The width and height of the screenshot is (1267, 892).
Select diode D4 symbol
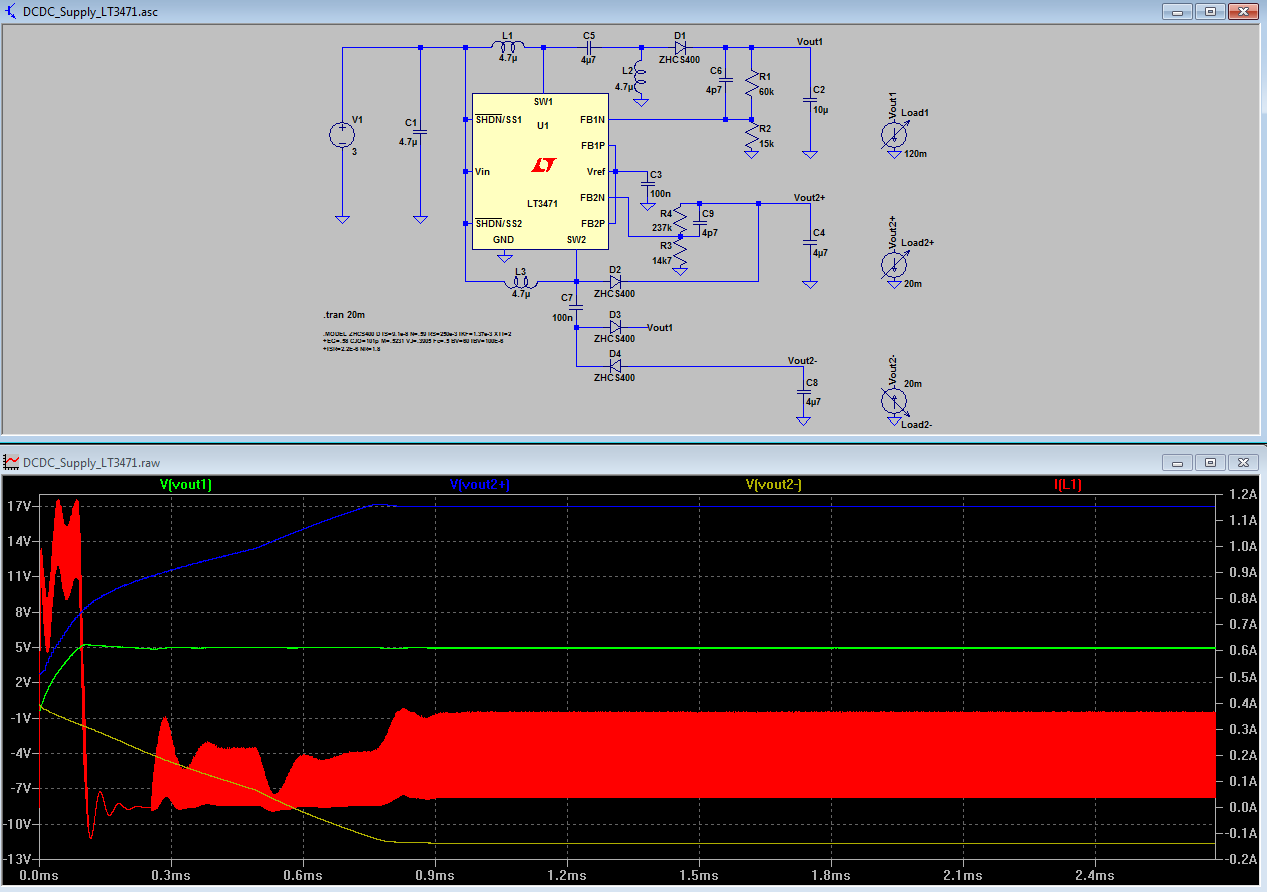click(x=615, y=366)
